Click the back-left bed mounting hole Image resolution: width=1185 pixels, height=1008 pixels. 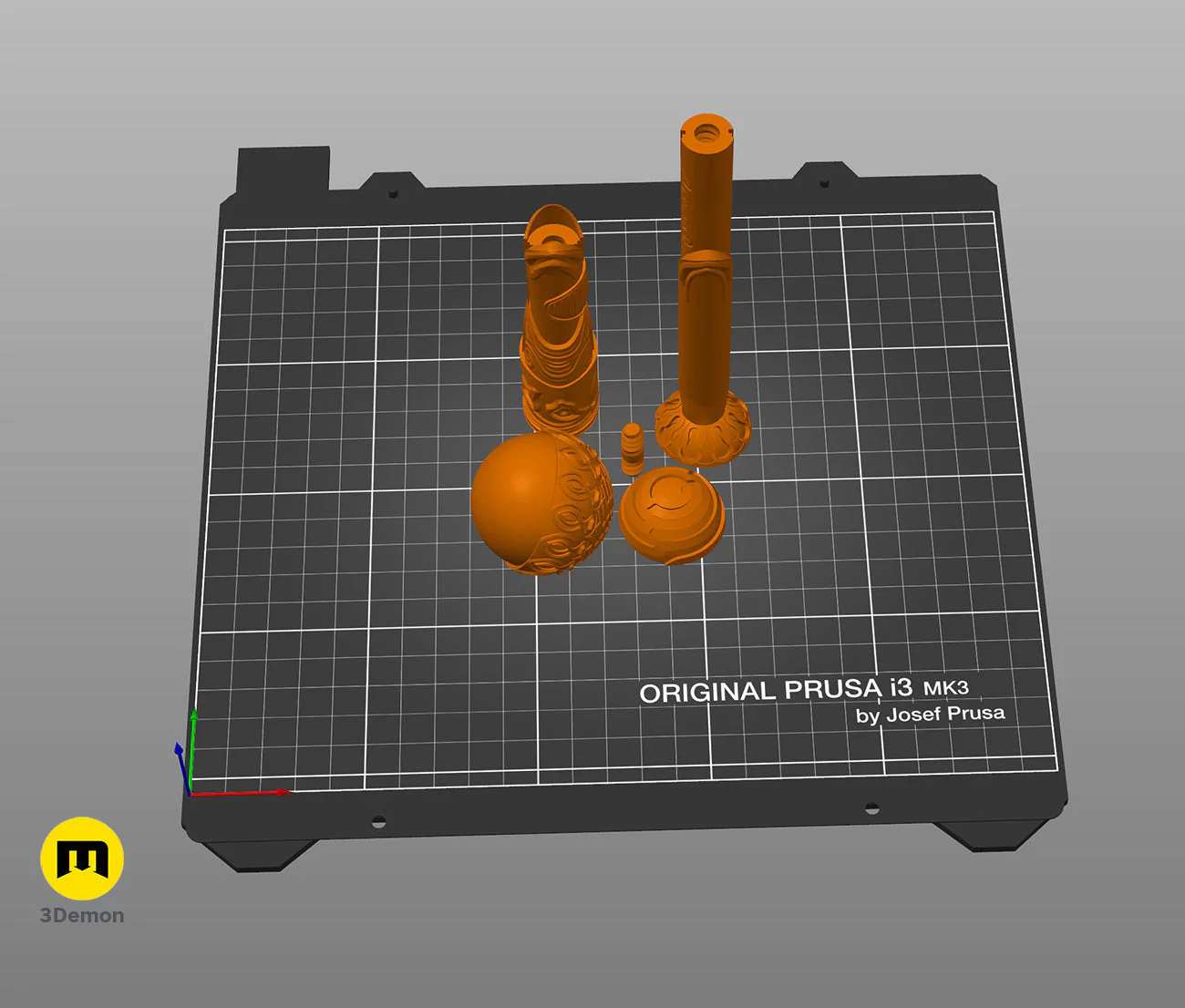[394, 194]
